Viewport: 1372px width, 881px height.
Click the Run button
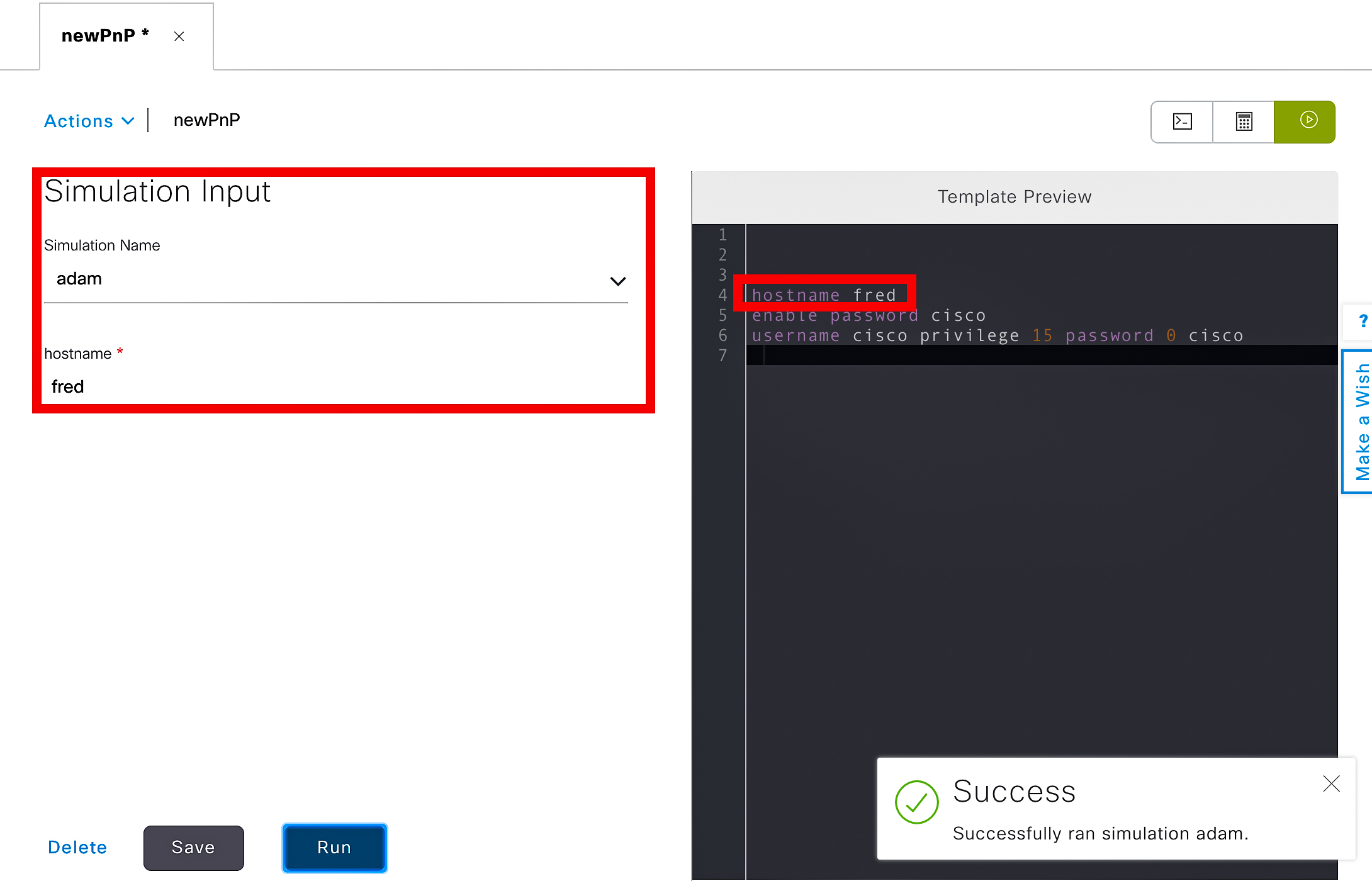[x=334, y=848]
